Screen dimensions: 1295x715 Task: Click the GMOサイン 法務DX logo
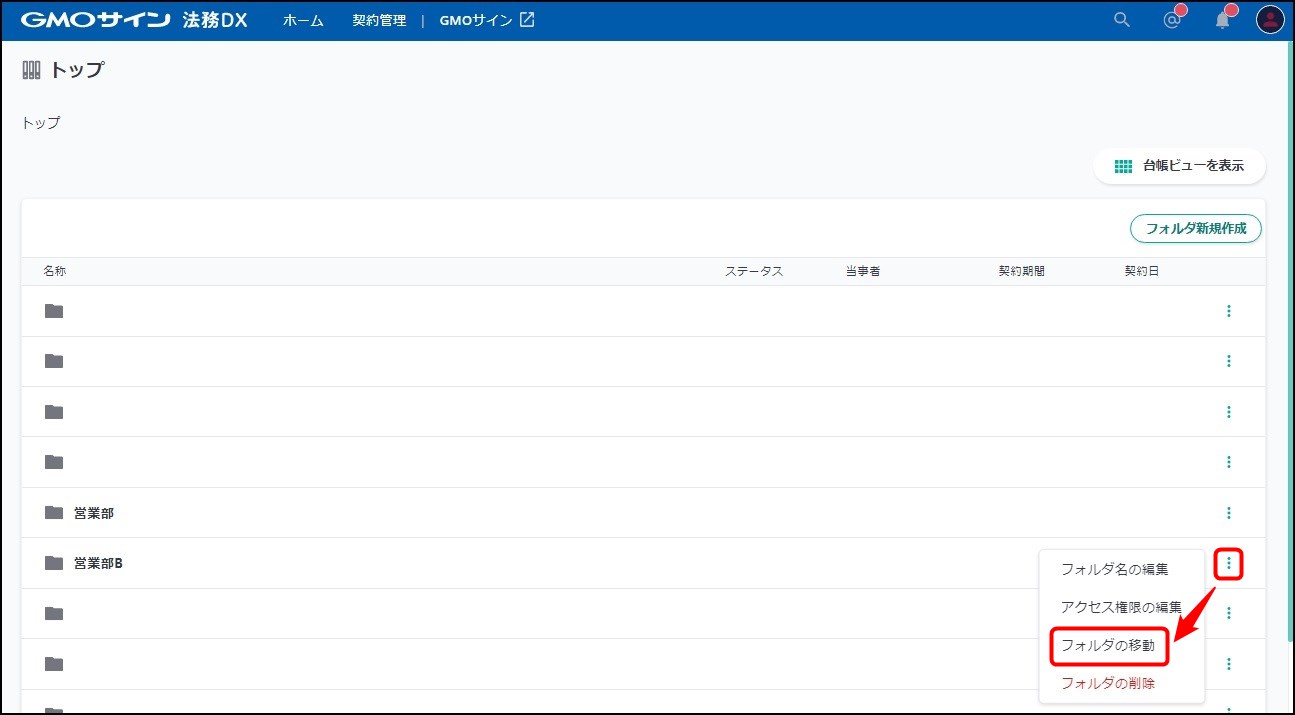coord(134,20)
